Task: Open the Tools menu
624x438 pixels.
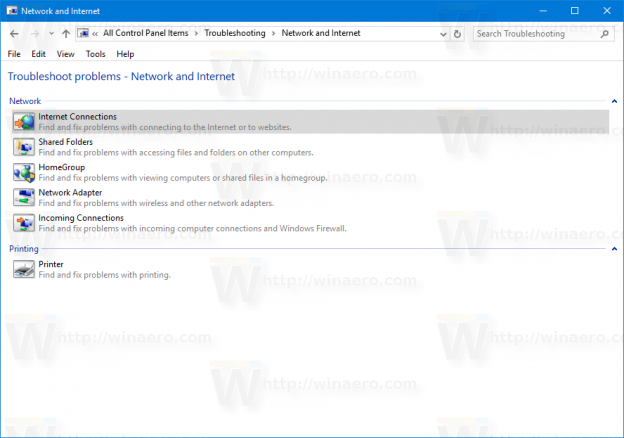Action: tap(95, 54)
